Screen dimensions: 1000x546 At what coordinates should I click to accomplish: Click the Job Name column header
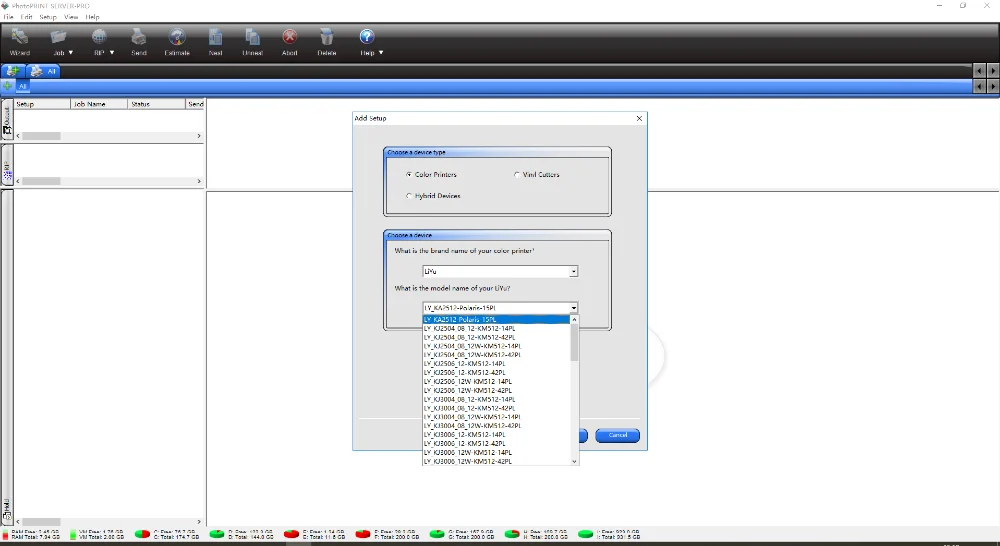pos(99,103)
